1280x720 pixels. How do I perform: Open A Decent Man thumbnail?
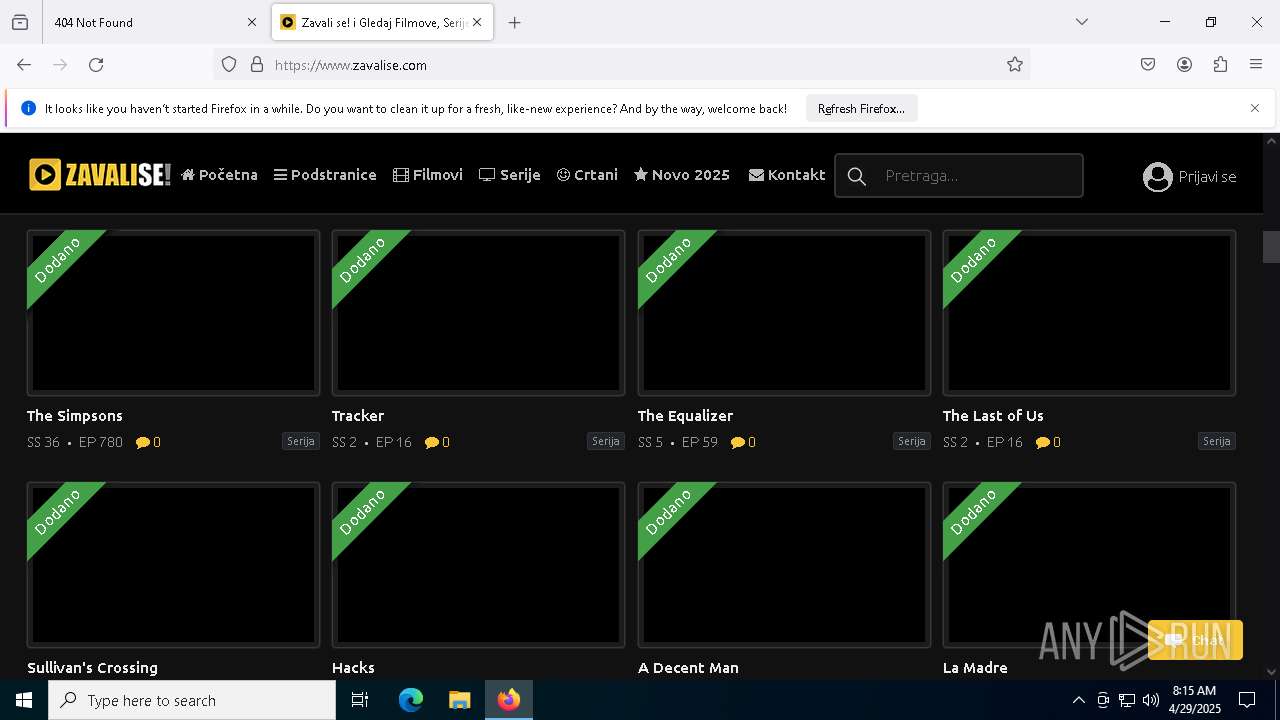coord(784,565)
